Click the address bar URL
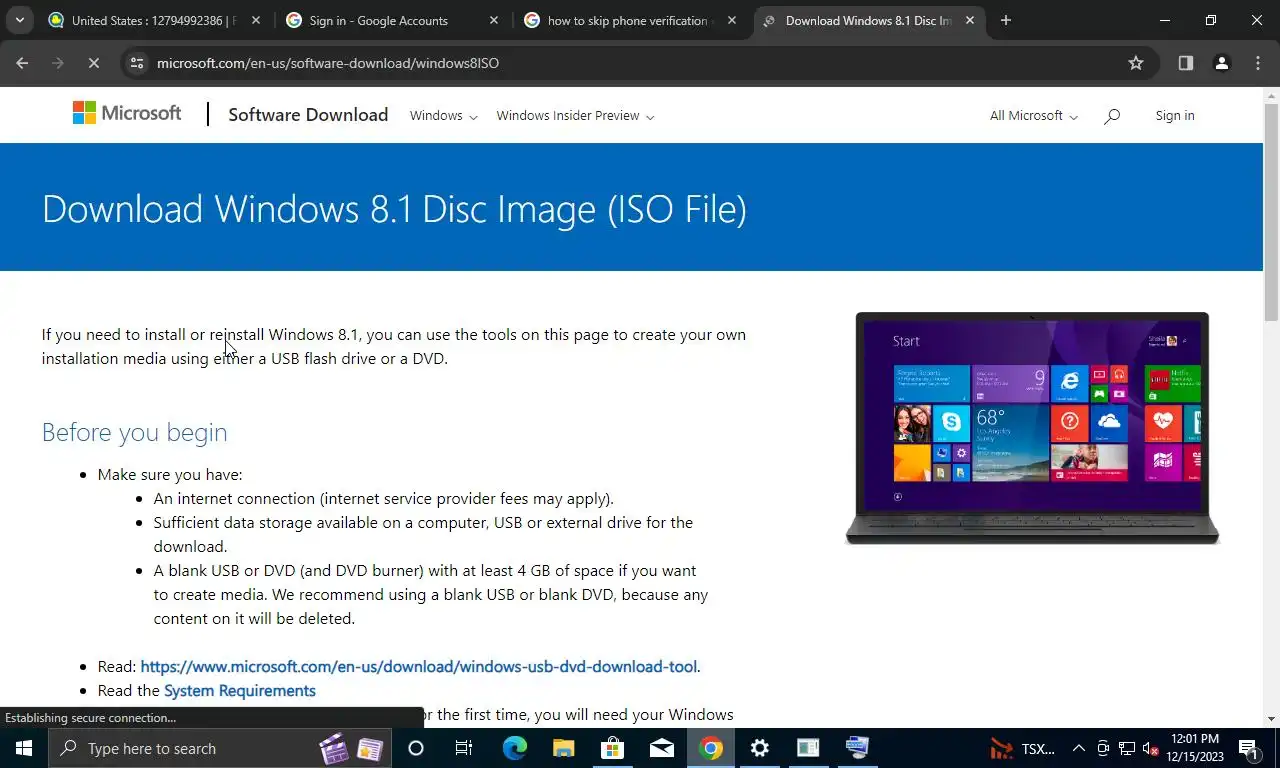The height and width of the screenshot is (768, 1280). point(328,63)
